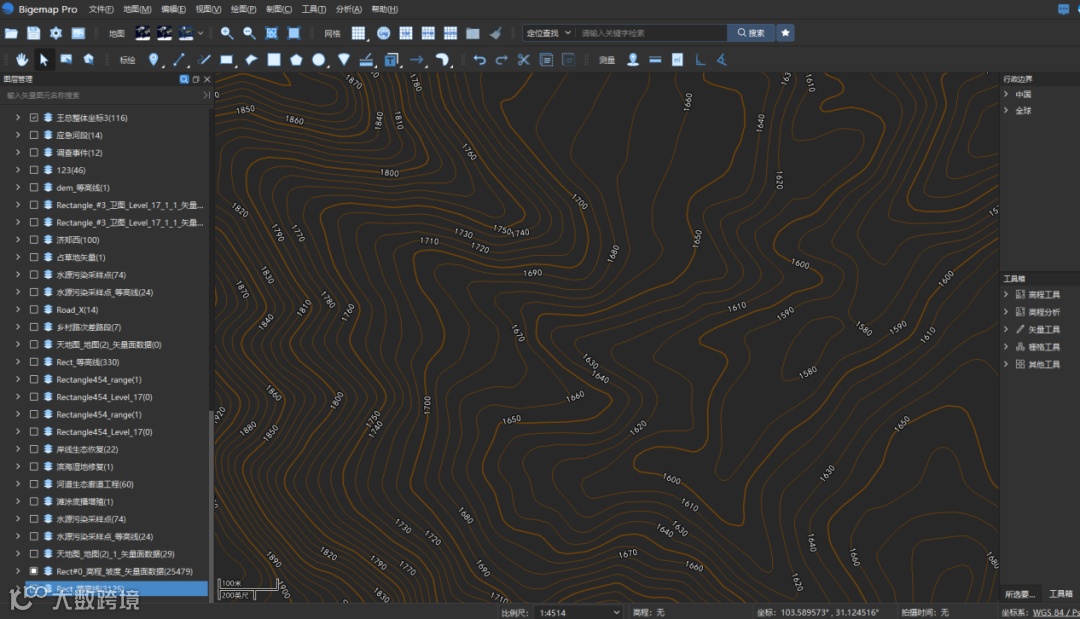Open the folder icon in the top toolbar
This screenshot has width=1080, height=619.
(x=11, y=33)
